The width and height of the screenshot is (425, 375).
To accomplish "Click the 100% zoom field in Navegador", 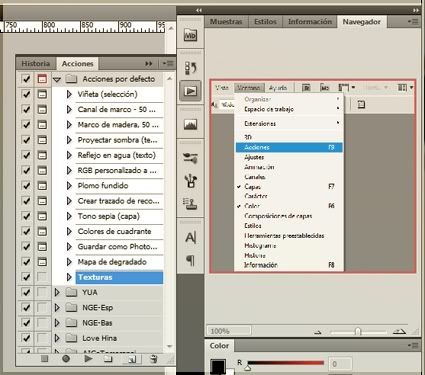I will [229, 331].
